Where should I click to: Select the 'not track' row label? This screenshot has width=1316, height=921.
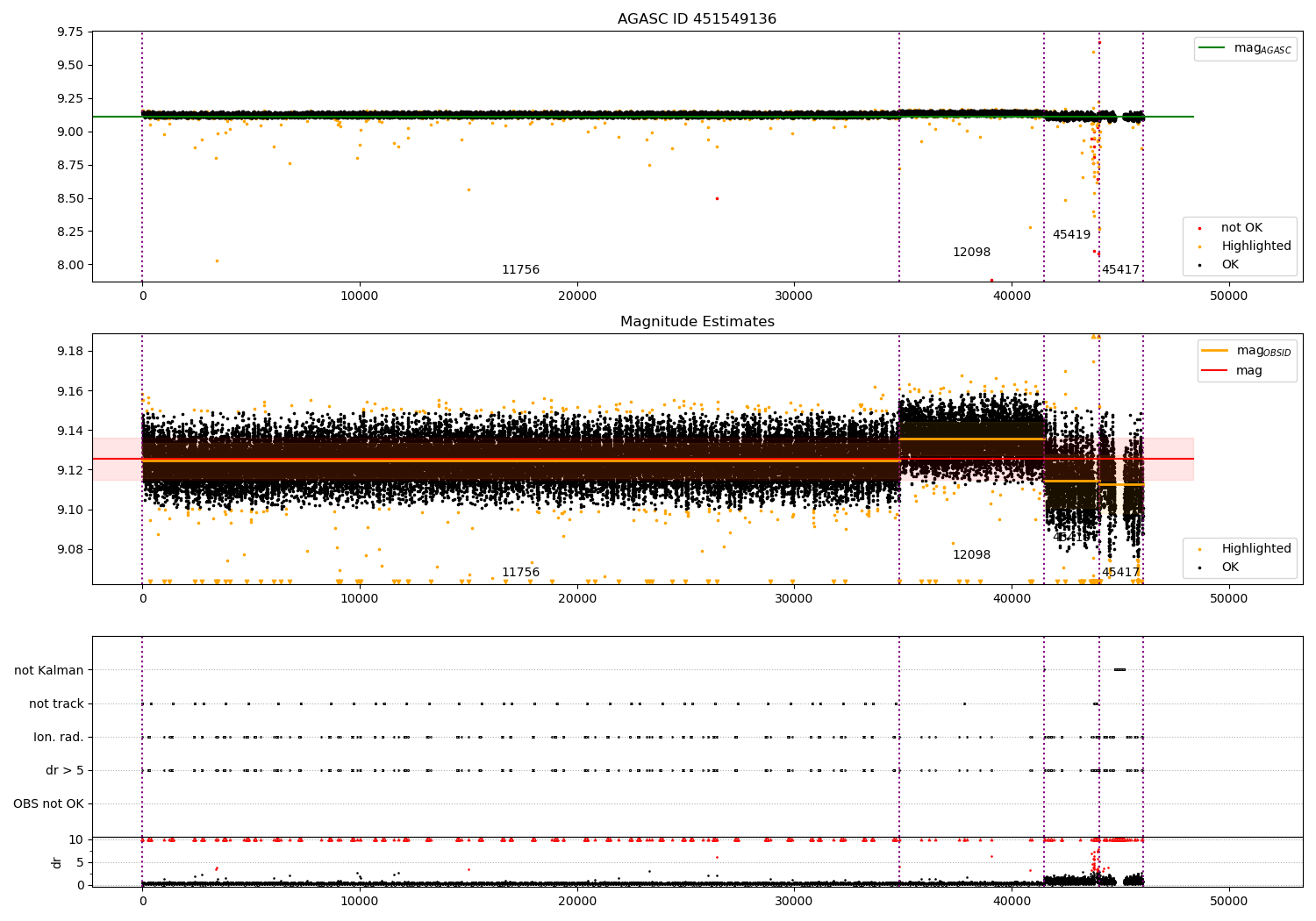coord(56,704)
